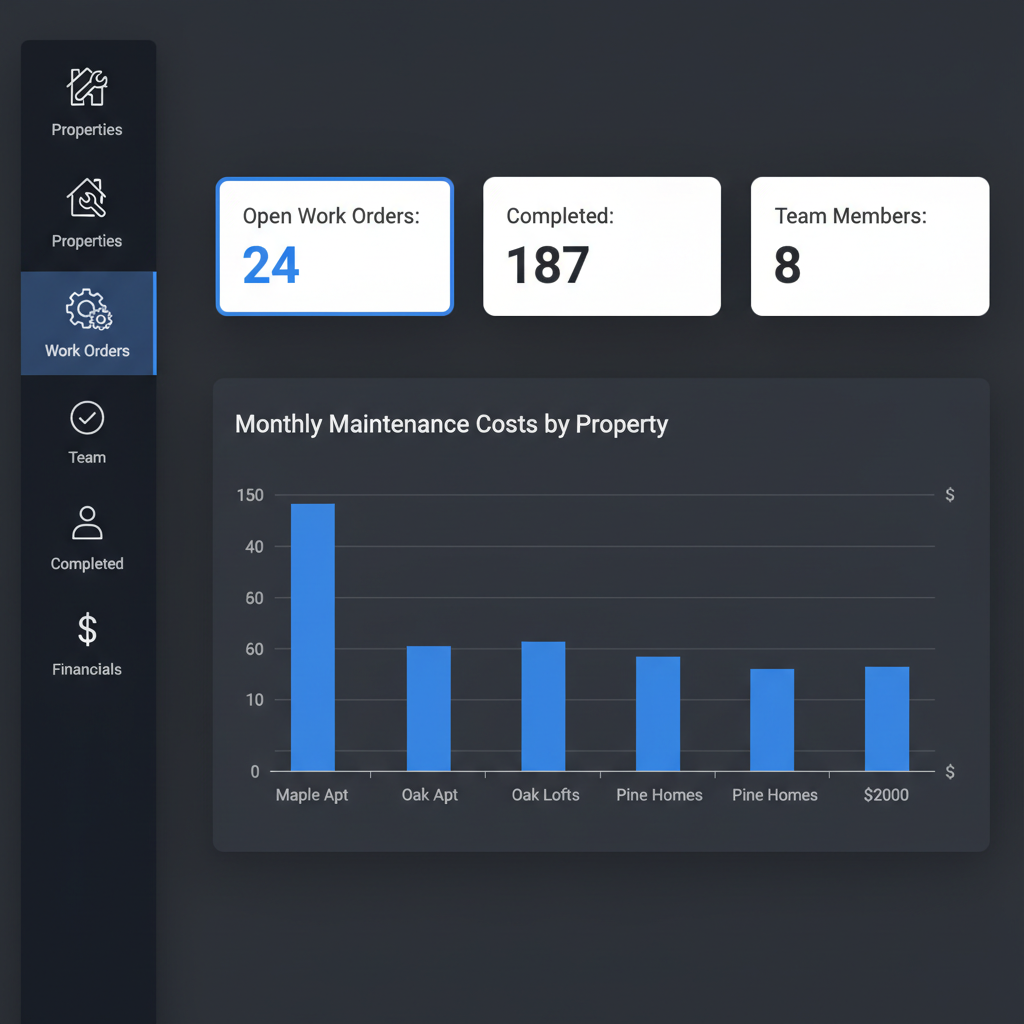
Task: Click the number 187 value
Action: (548, 265)
